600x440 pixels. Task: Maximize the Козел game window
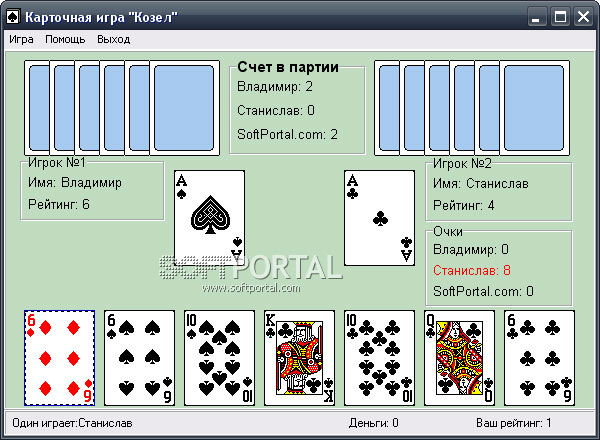(561, 17)
